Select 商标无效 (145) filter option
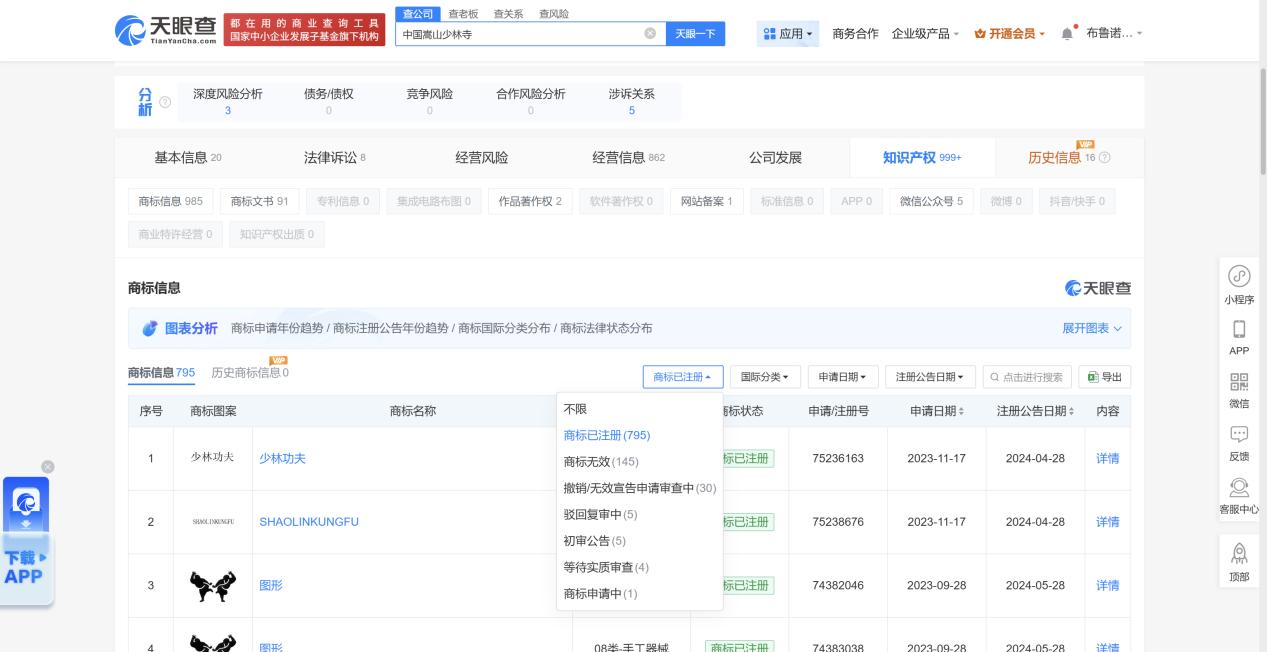The height and width of the screenshot is (652, 1267). click(601, 461)
